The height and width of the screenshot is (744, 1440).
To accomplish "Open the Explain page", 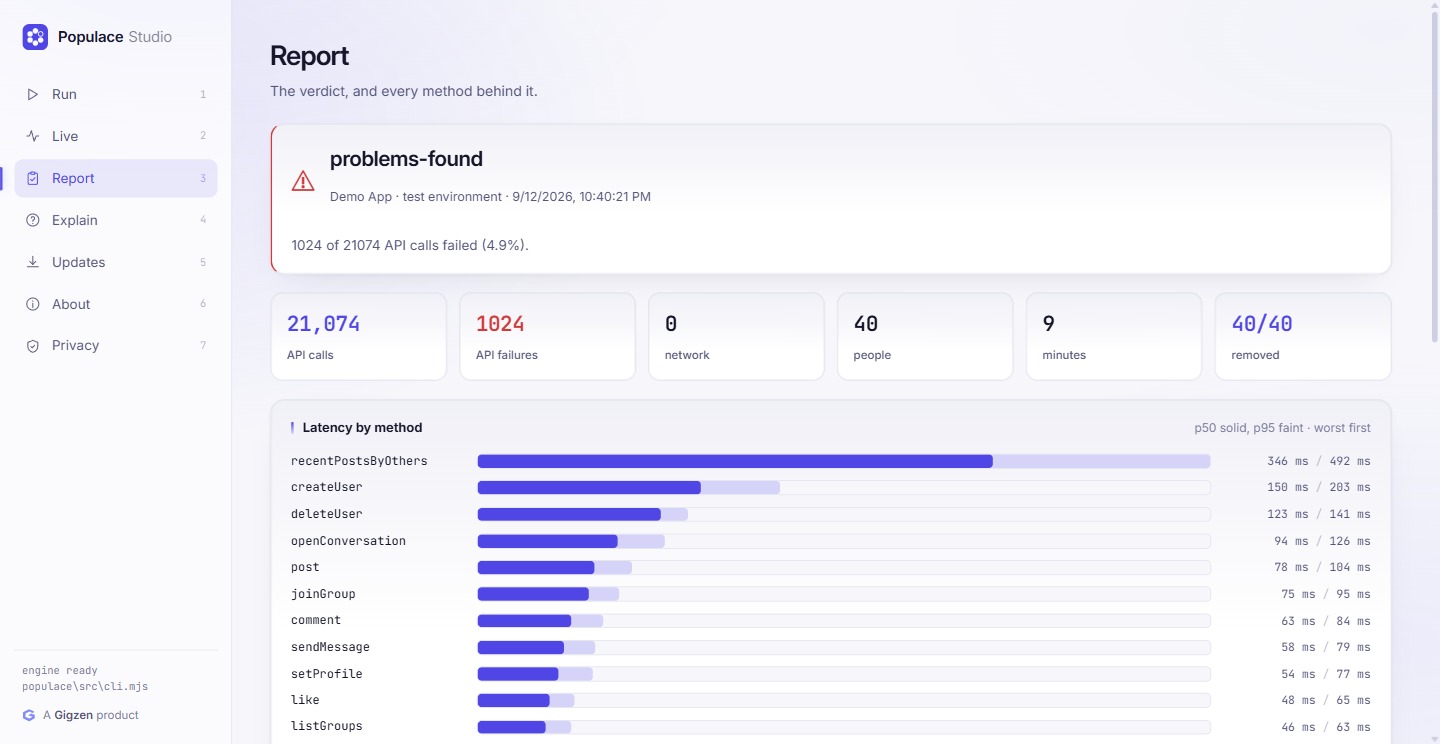I will pyautogui.click(x=116, y=220).
